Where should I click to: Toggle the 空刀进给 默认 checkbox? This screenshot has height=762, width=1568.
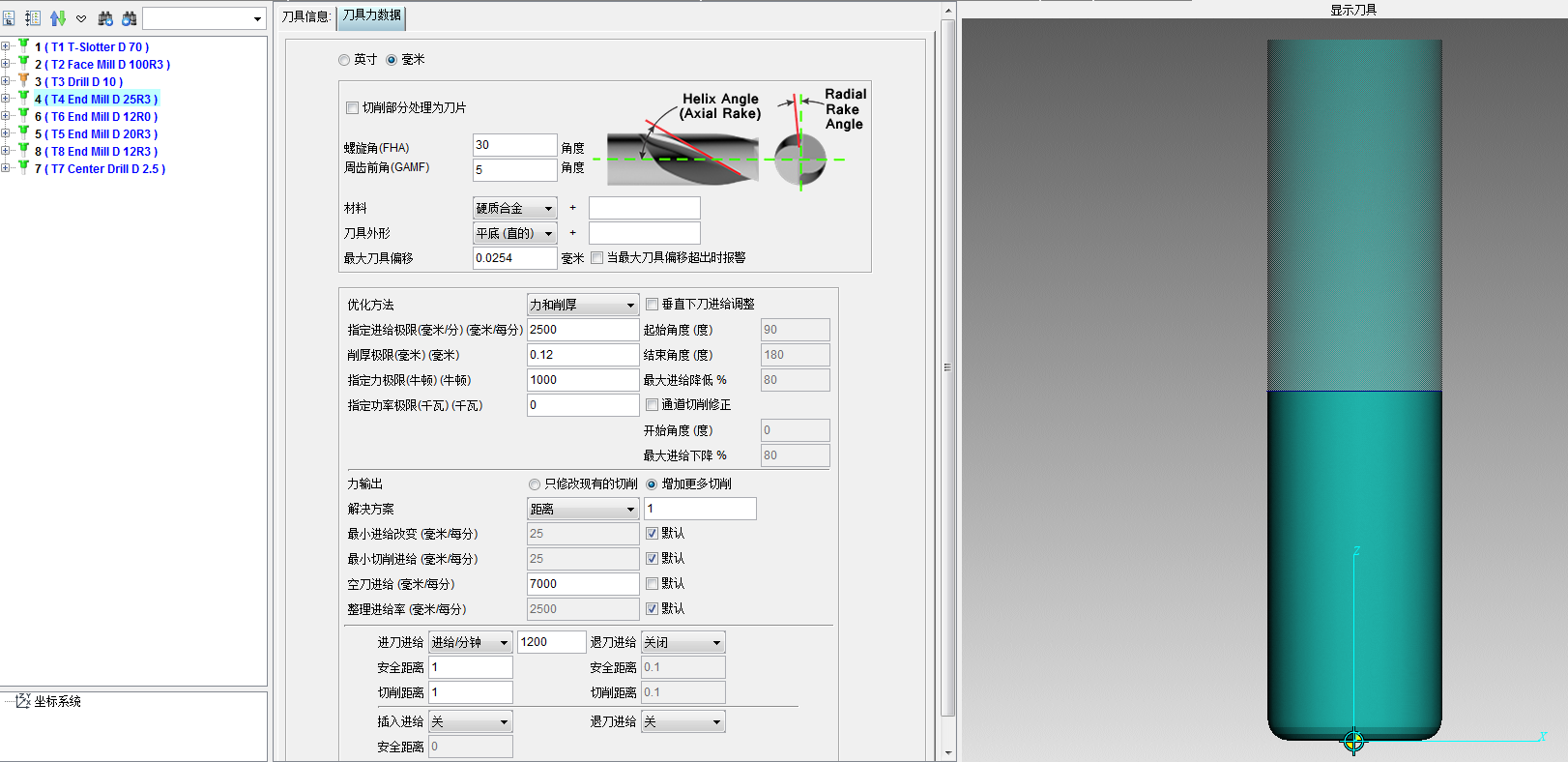(x=652, y=584)
